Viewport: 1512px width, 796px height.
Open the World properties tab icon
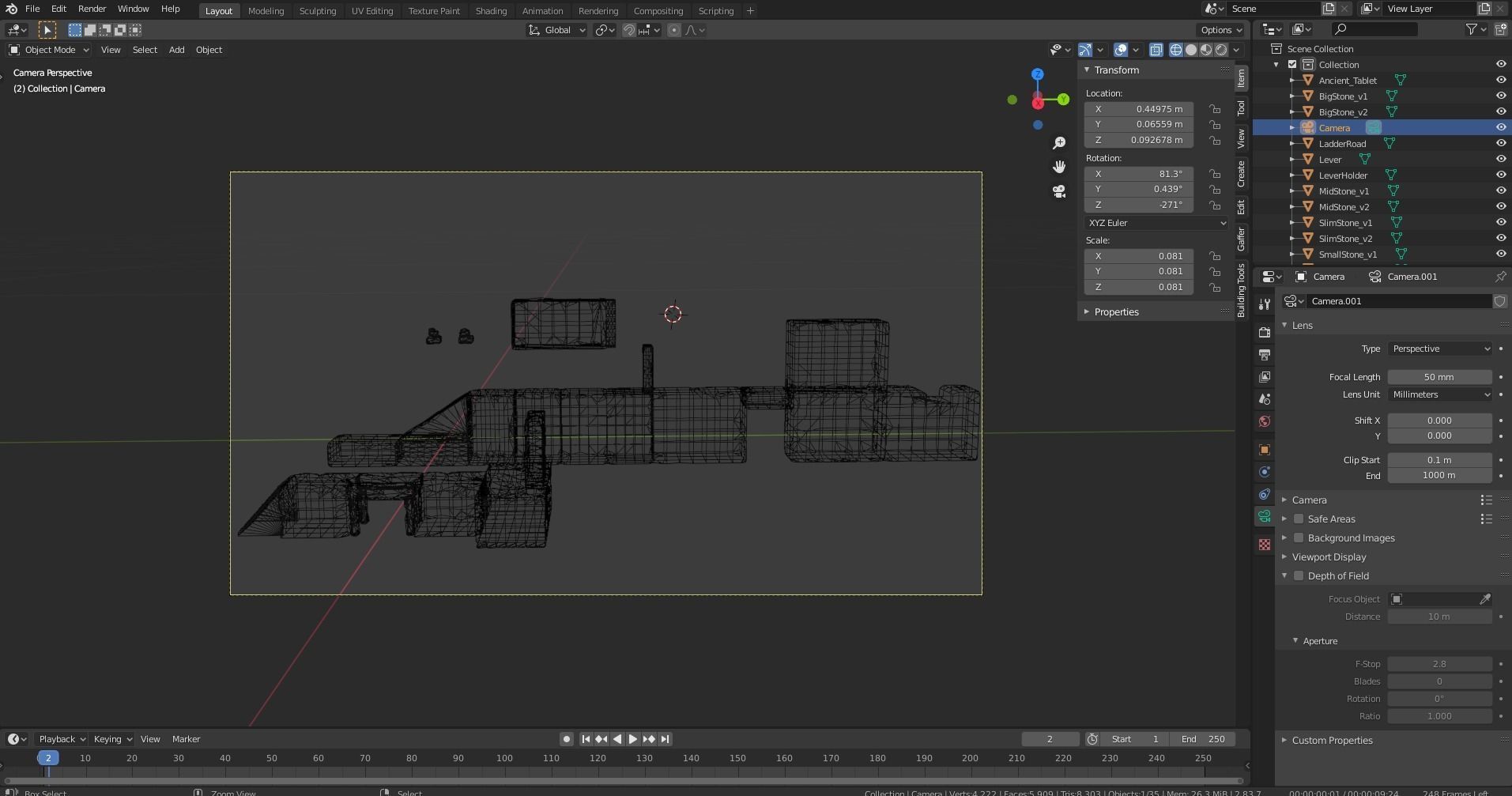tap(1265, 421)
